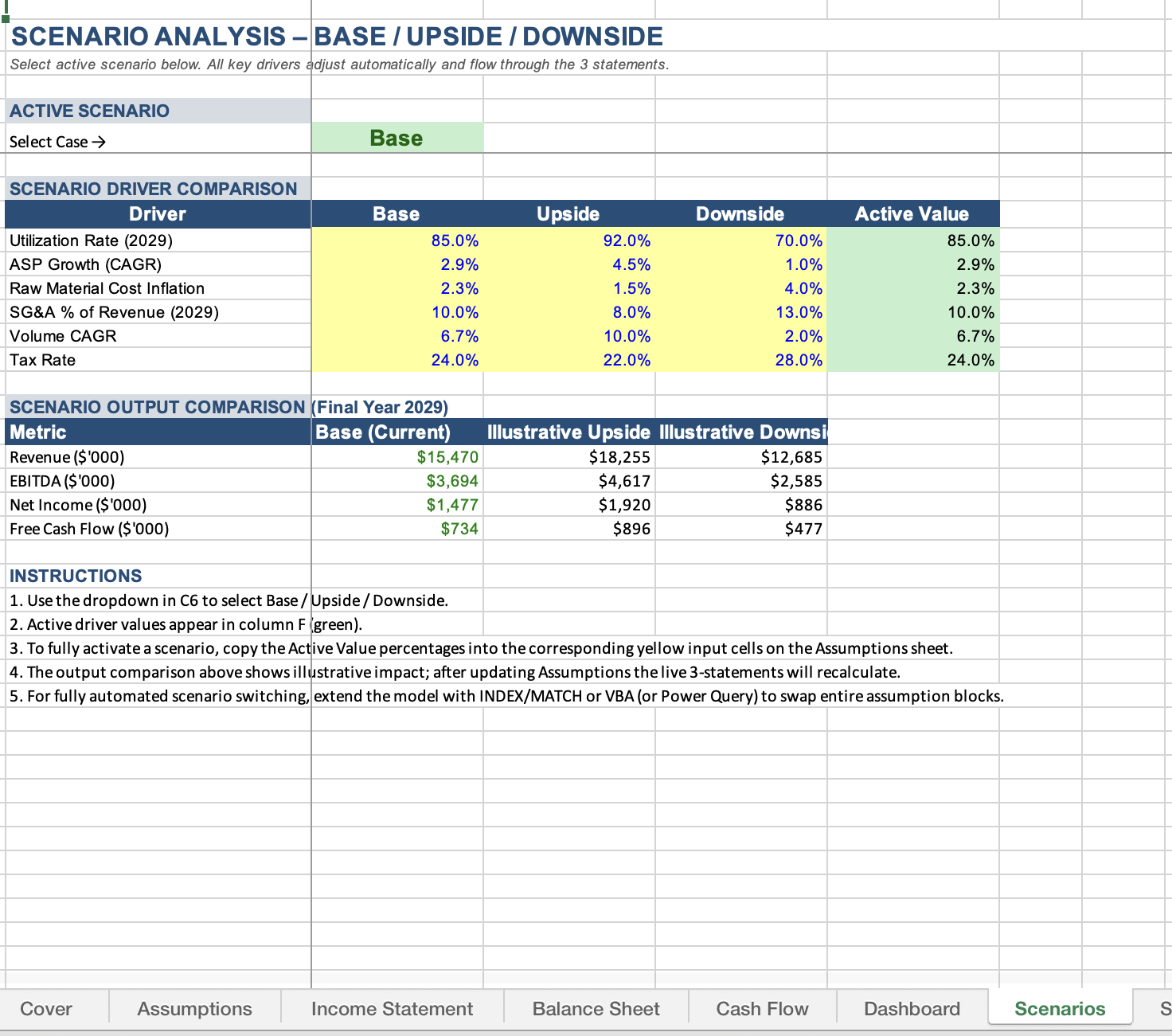
Task: Click the Metric header cell
Action: click(x=158, y=432)
